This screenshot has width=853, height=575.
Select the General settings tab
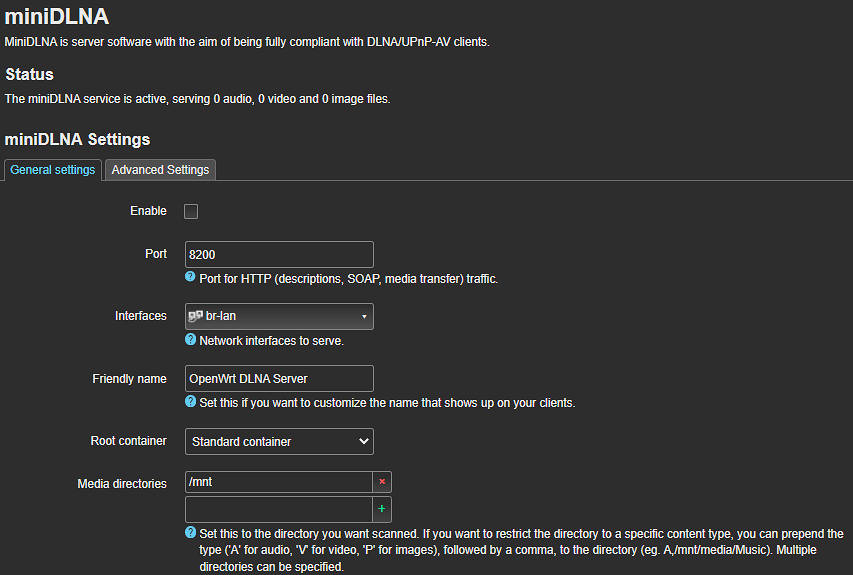tap(53, 170)
